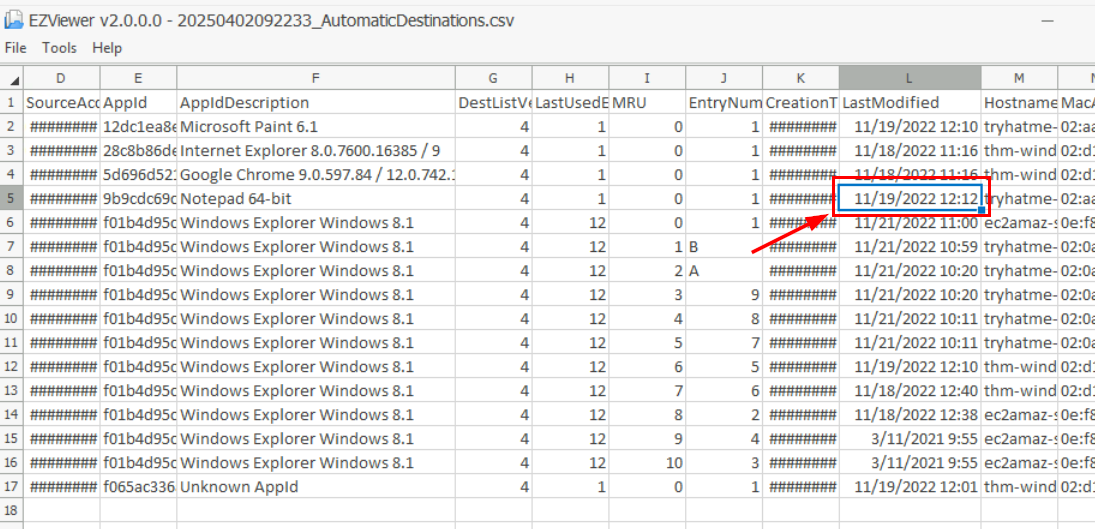Open the Tools menu
Screen dimensions: 1095x529
59,47
